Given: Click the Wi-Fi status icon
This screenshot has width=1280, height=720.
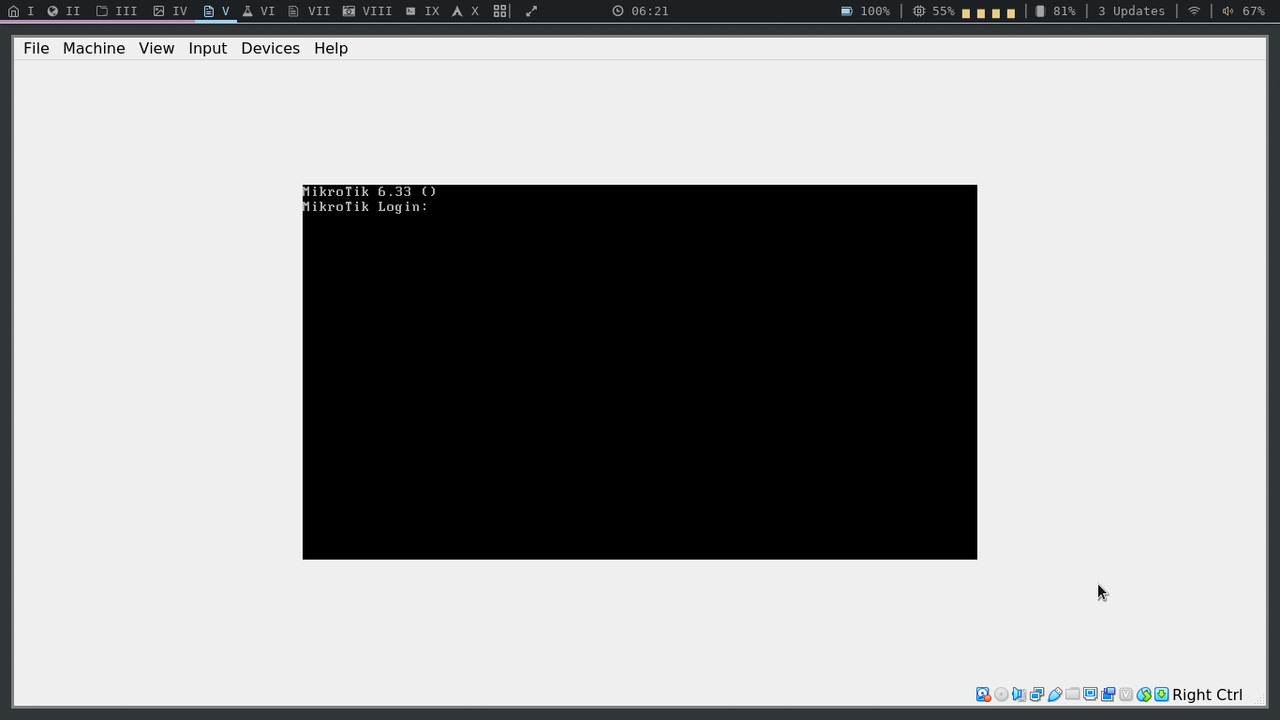Looking at the screenshot, I should click(1194, 11).
